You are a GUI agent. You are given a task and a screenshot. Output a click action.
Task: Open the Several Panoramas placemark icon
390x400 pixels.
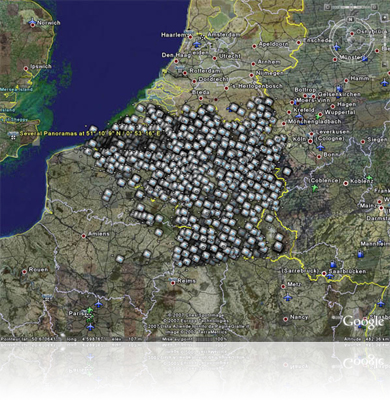tap(13, 137)
